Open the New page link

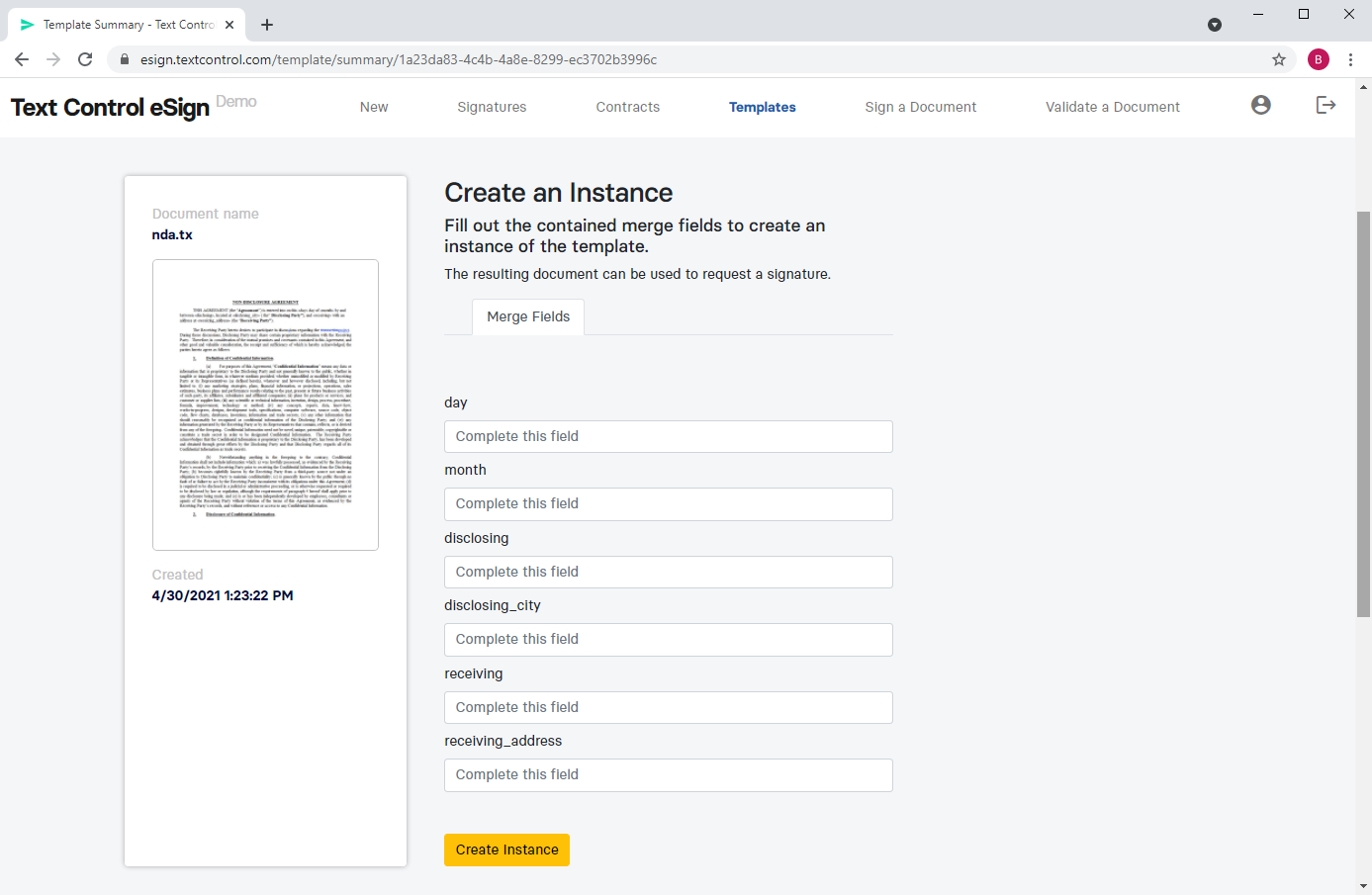click(x=373, y=106)
